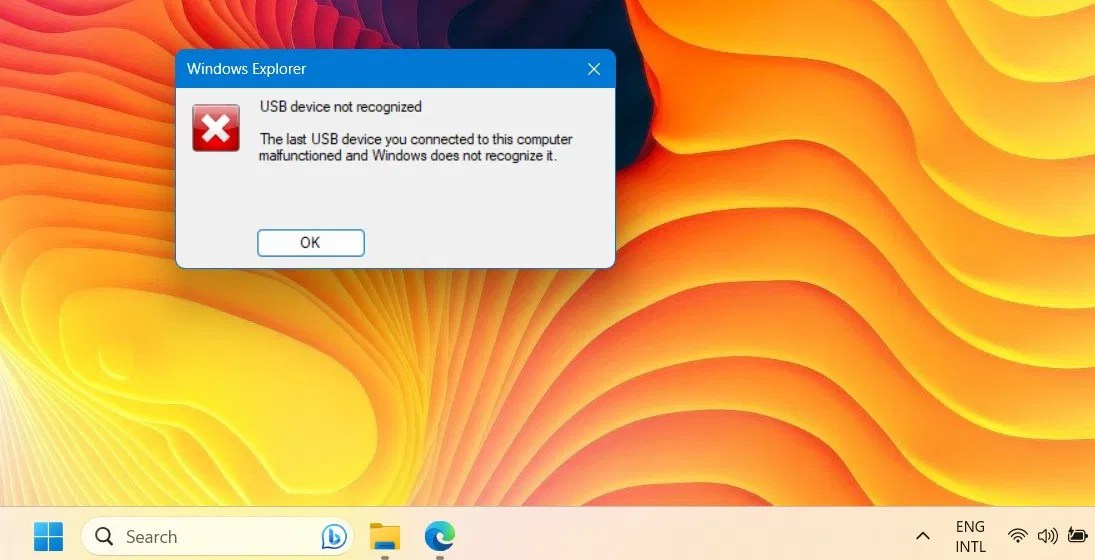Screen dimensions: 1095x560
Task: Show hidden icons tray chevron
Action: 923,536
